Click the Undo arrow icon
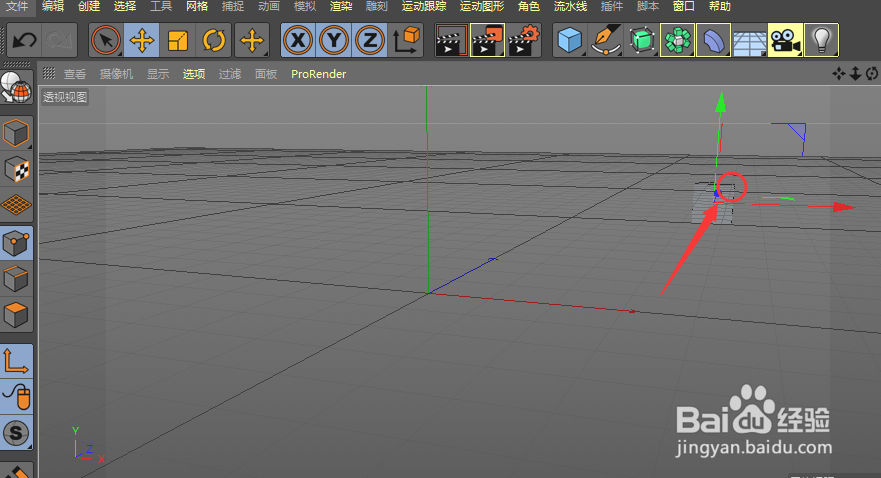This screenshot has width=881, height=478. (24, 40)
